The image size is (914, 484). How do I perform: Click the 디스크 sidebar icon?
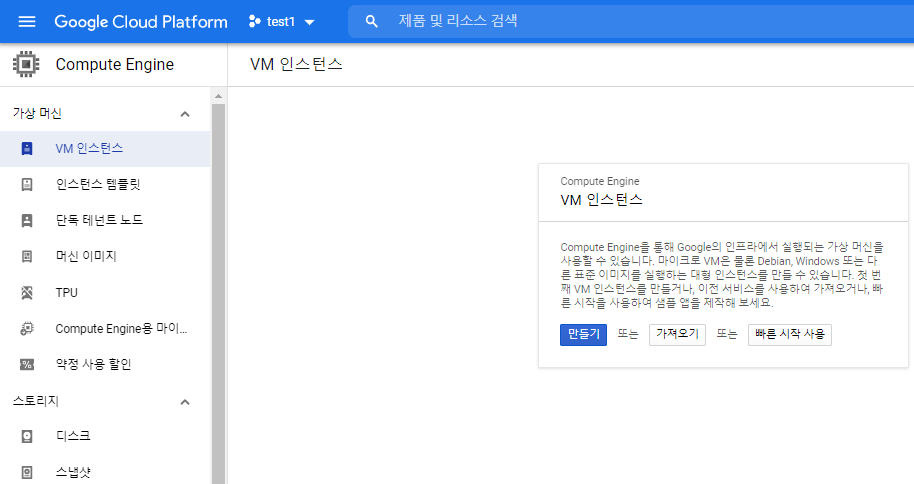(27, 437)
